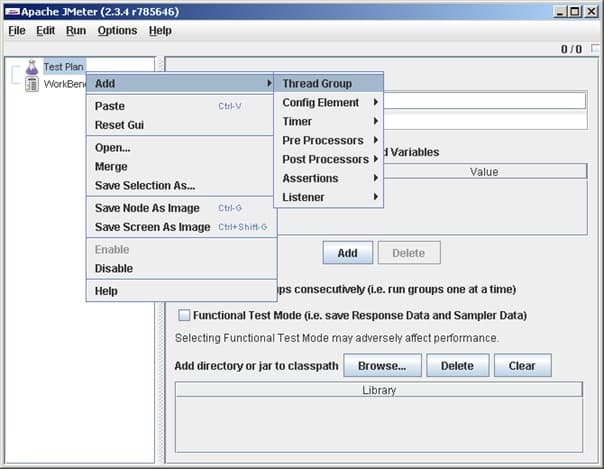Image resolution: width=604 pixels, height=469 pixels.
Task: Click the Browse... classpath button
Action: tap(382, 365)
